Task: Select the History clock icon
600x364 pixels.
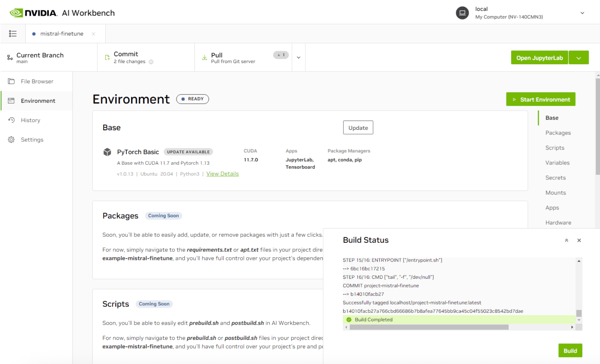Action: pyautogui.click(x=11, y=120)
